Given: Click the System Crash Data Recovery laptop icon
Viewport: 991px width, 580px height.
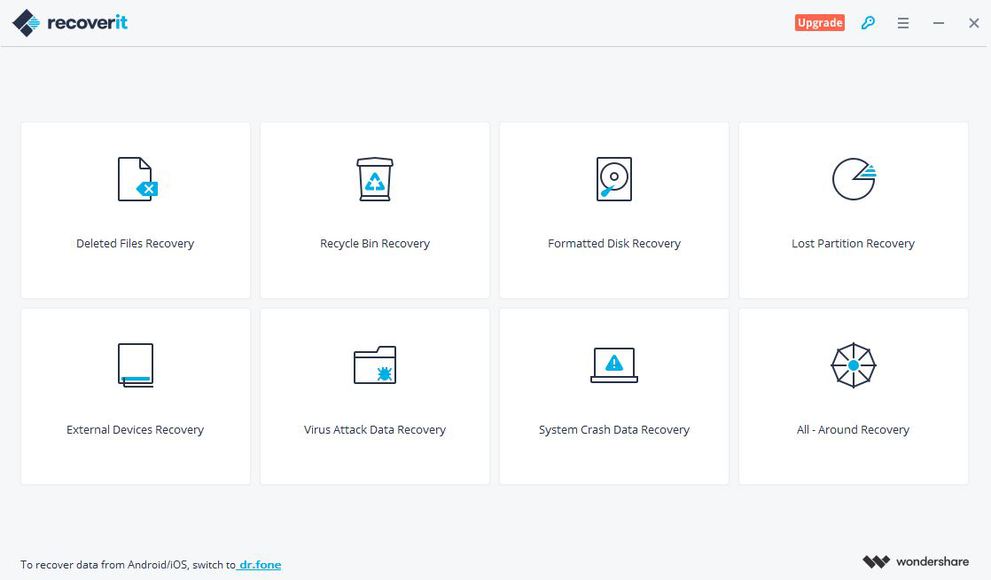Looking at the screenshot, I should [x=614, y=365].
